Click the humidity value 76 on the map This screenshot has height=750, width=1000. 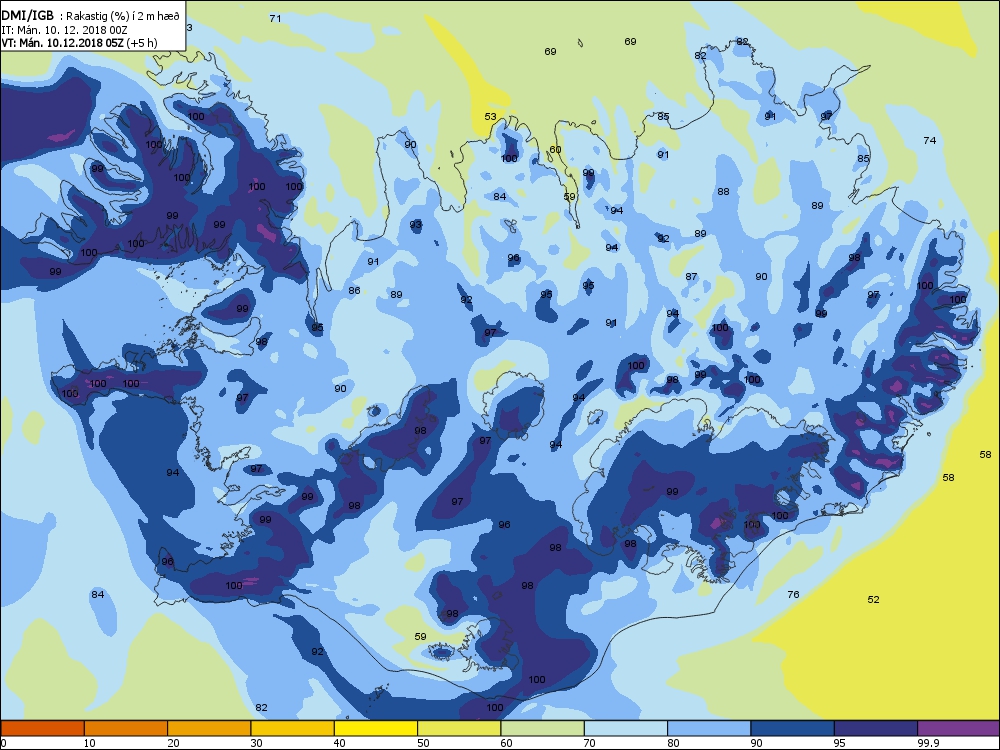pyautogui.click(x=793, y=594)
